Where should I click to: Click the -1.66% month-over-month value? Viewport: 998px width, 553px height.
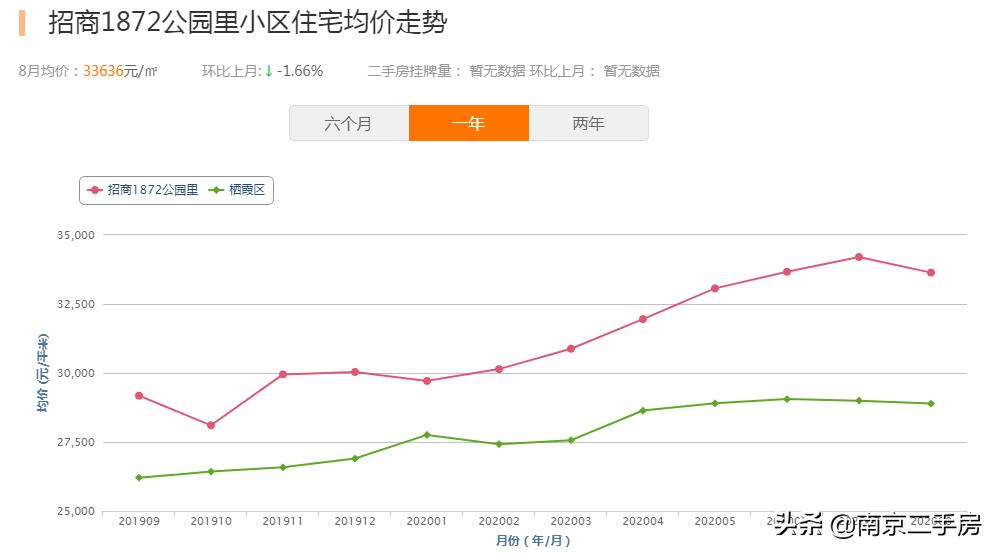click(300, 71)
